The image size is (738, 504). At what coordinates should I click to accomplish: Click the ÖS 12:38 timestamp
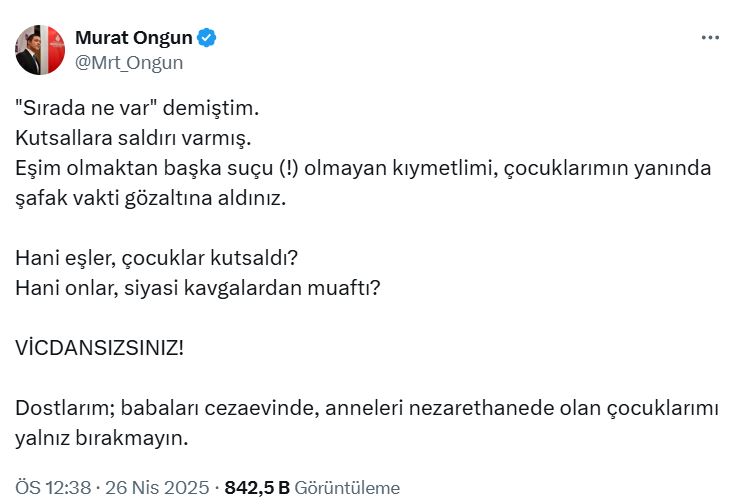pos(53,488)
